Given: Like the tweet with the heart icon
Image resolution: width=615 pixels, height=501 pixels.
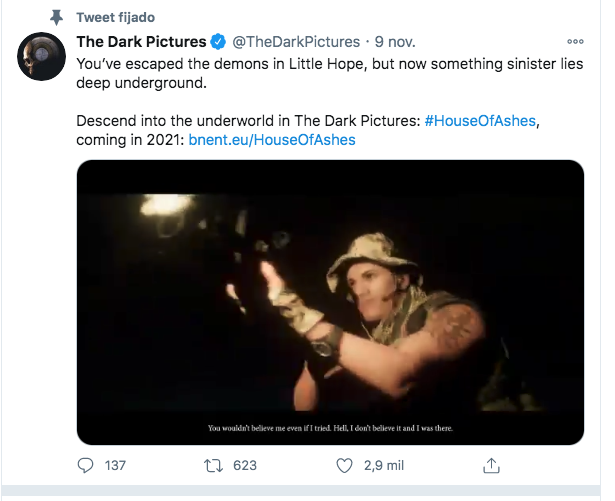Looking at the screenshot, I should pos(344,466).
